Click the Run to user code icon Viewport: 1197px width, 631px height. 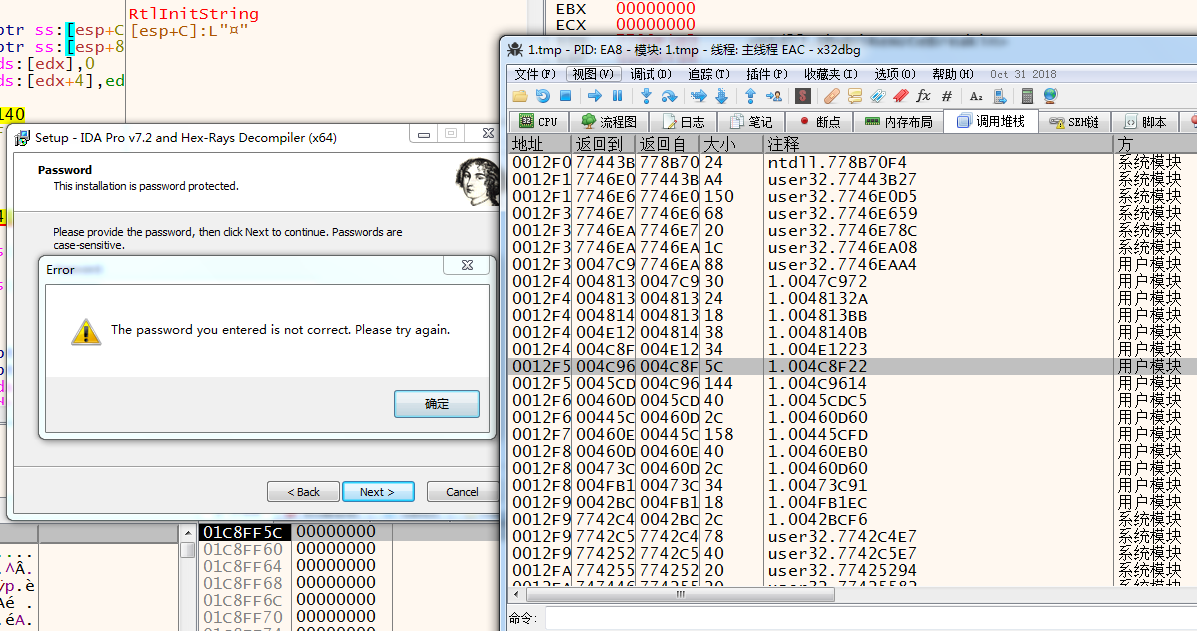click(x=773, y=96)
